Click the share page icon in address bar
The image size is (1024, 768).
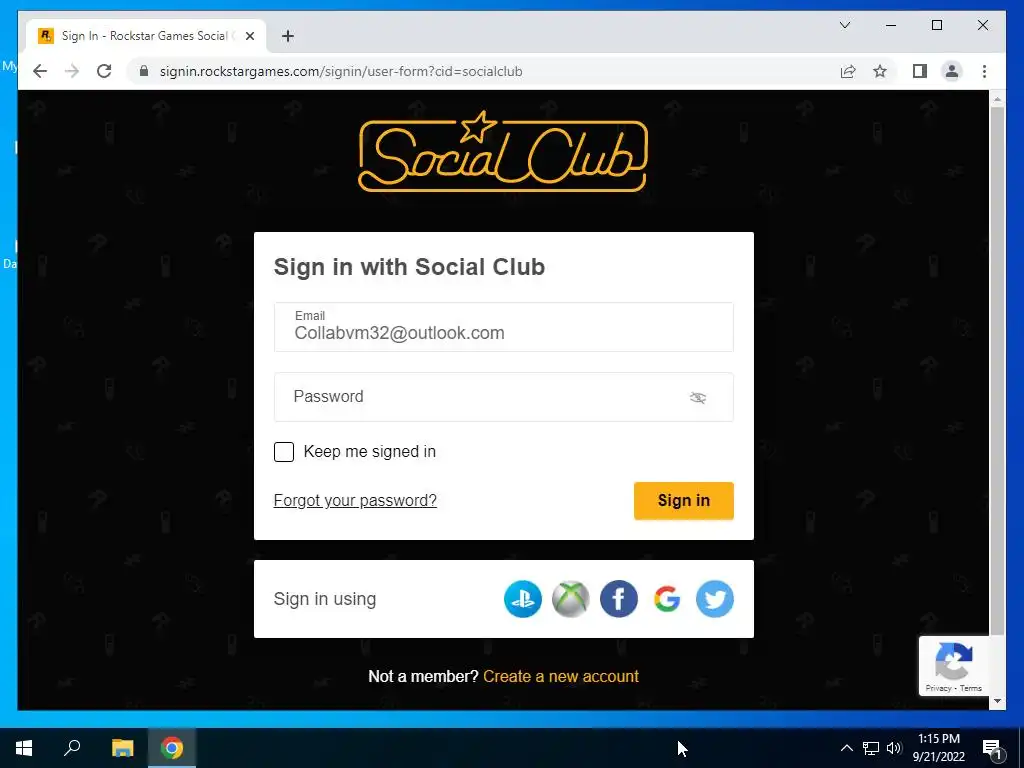[848, 71]
